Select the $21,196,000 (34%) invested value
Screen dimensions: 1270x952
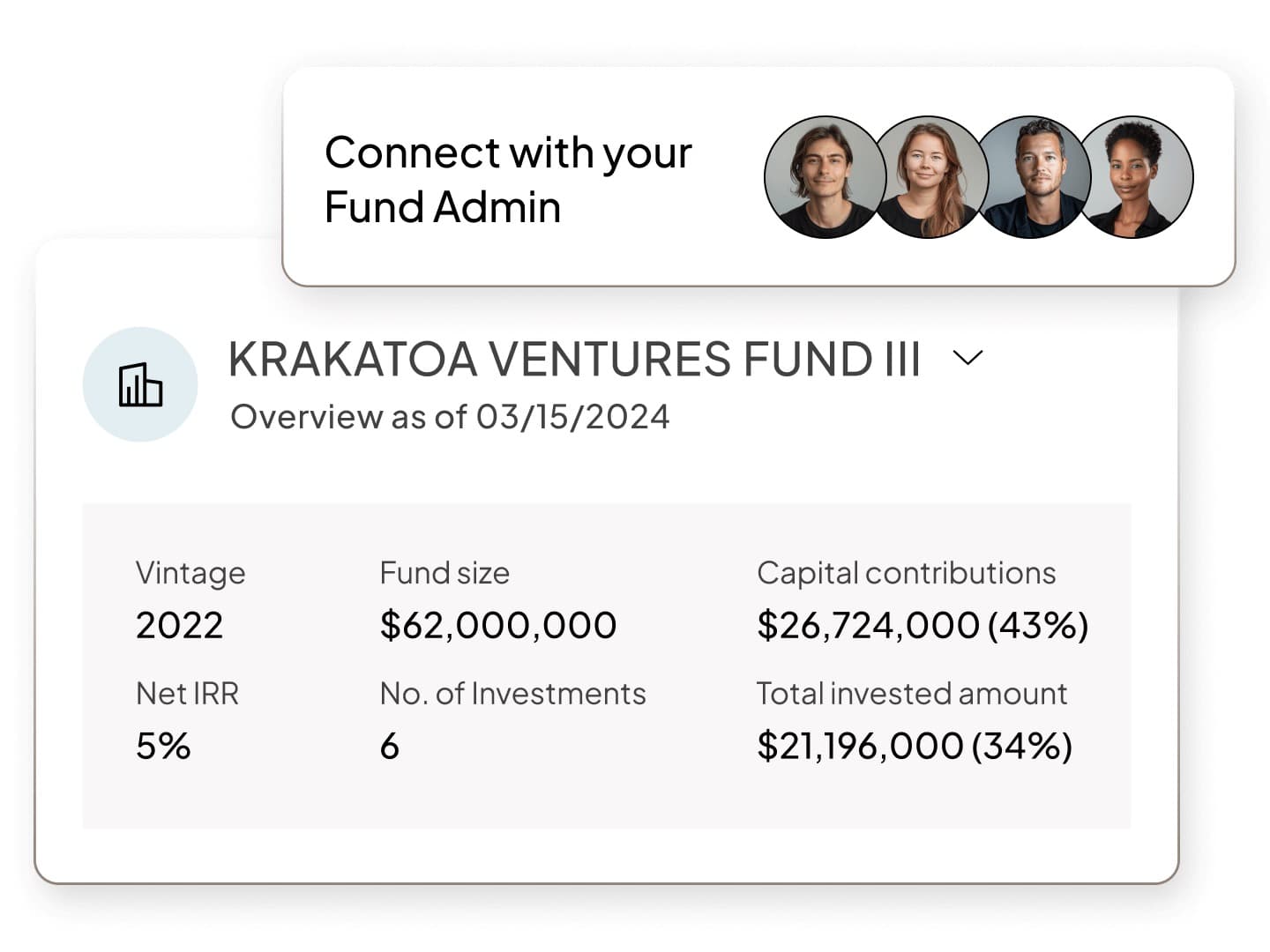tap(915, 747)
